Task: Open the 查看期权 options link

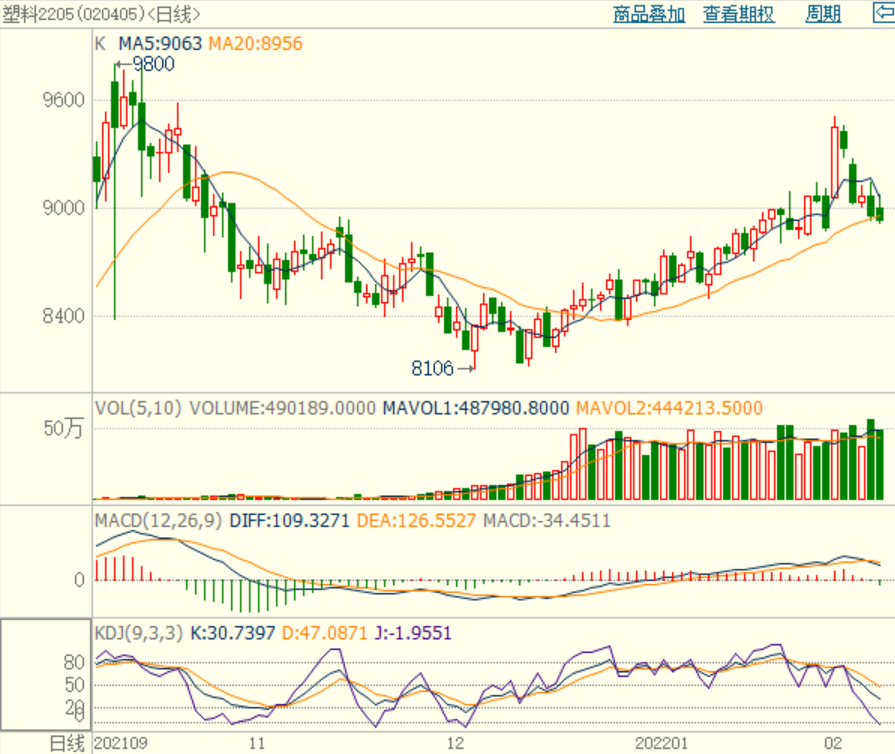Action: (x=738, y=14)
